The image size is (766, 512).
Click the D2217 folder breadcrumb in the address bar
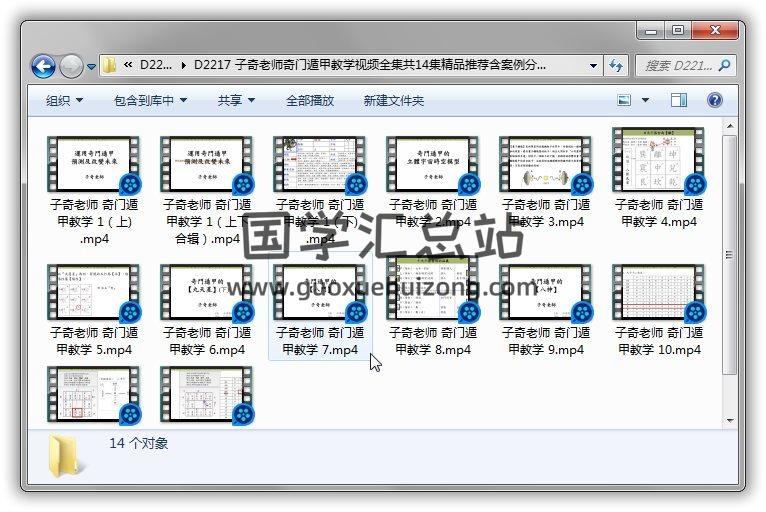(370, 64)
